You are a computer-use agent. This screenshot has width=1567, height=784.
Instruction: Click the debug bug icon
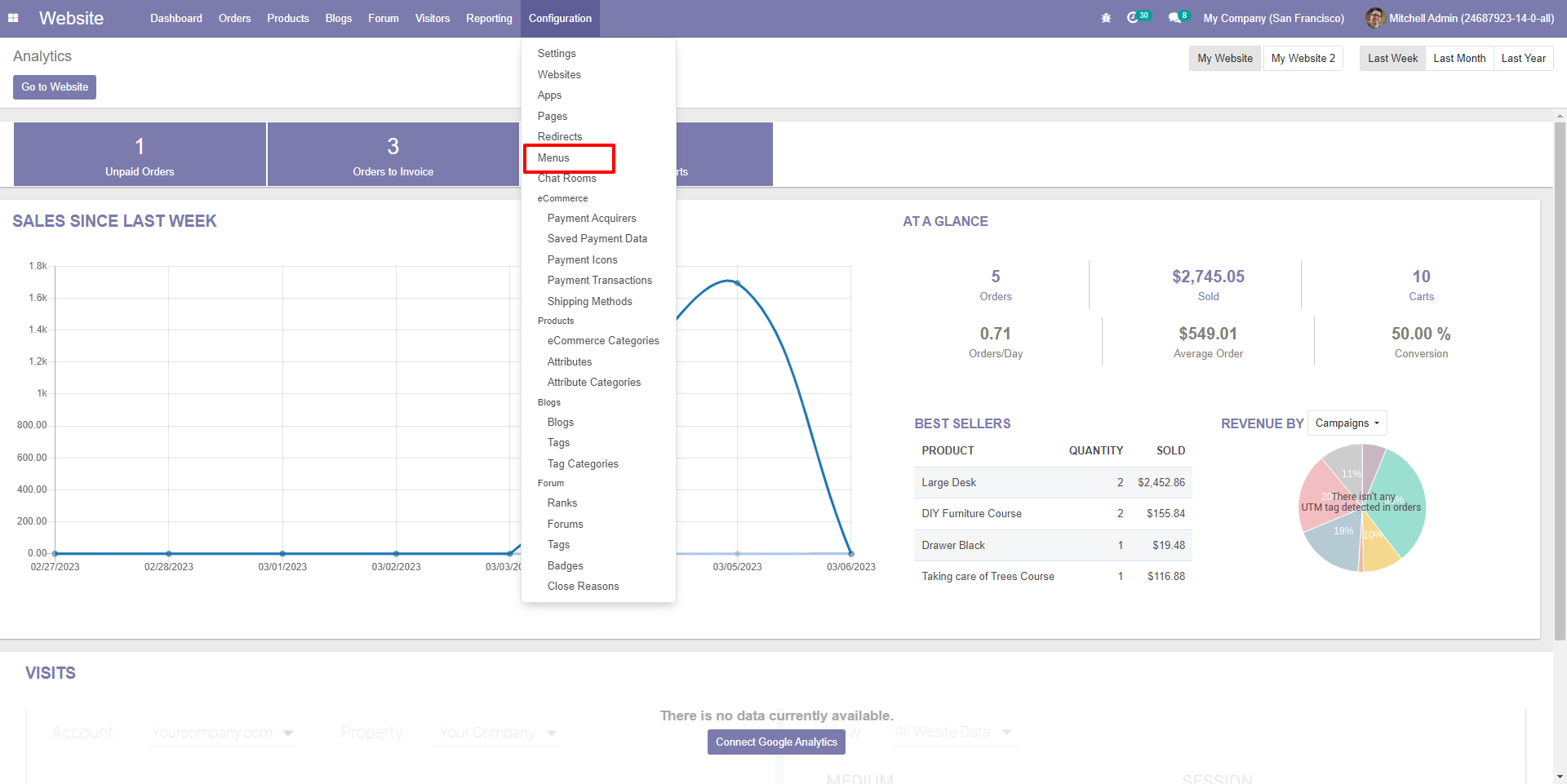(x=1106, y=18)
